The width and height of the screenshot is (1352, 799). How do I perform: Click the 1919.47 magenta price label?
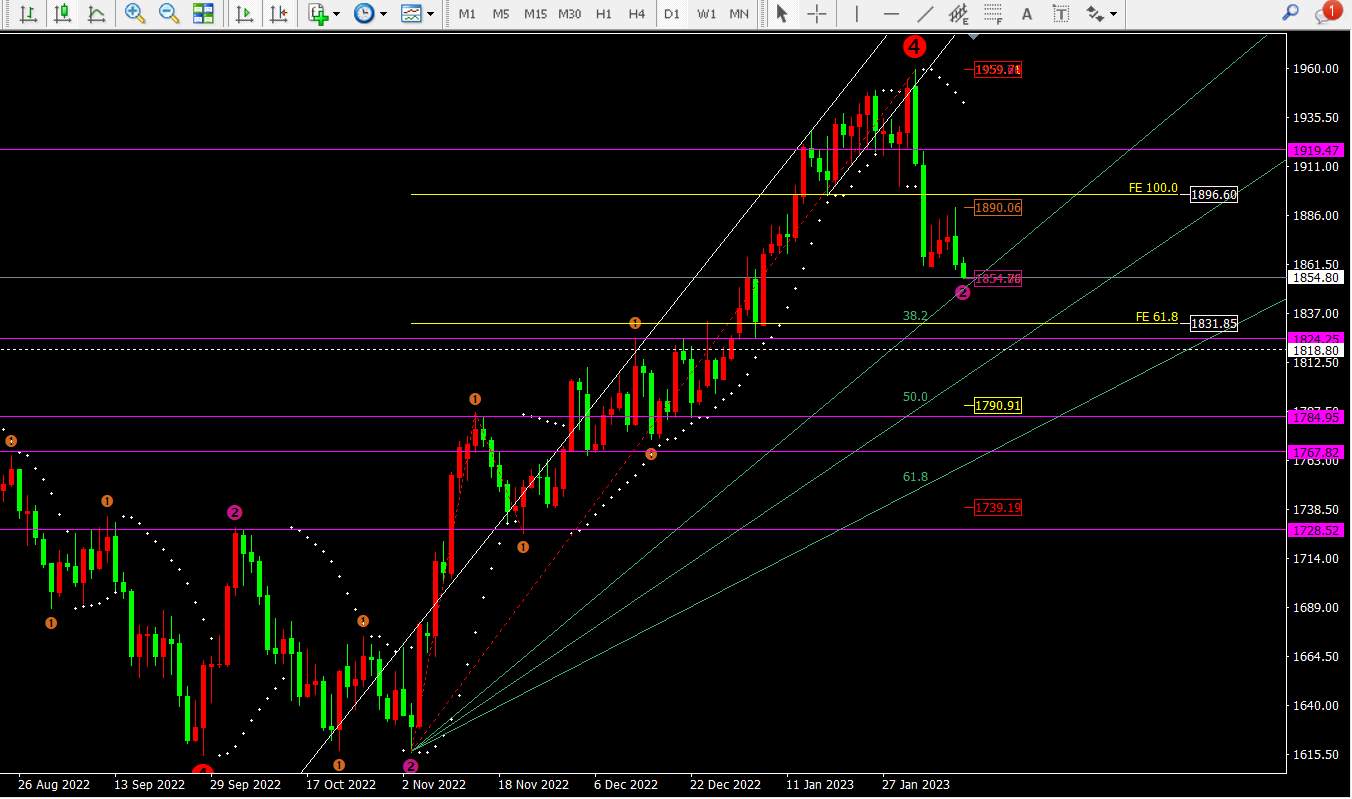click(x=1315, y=150)
